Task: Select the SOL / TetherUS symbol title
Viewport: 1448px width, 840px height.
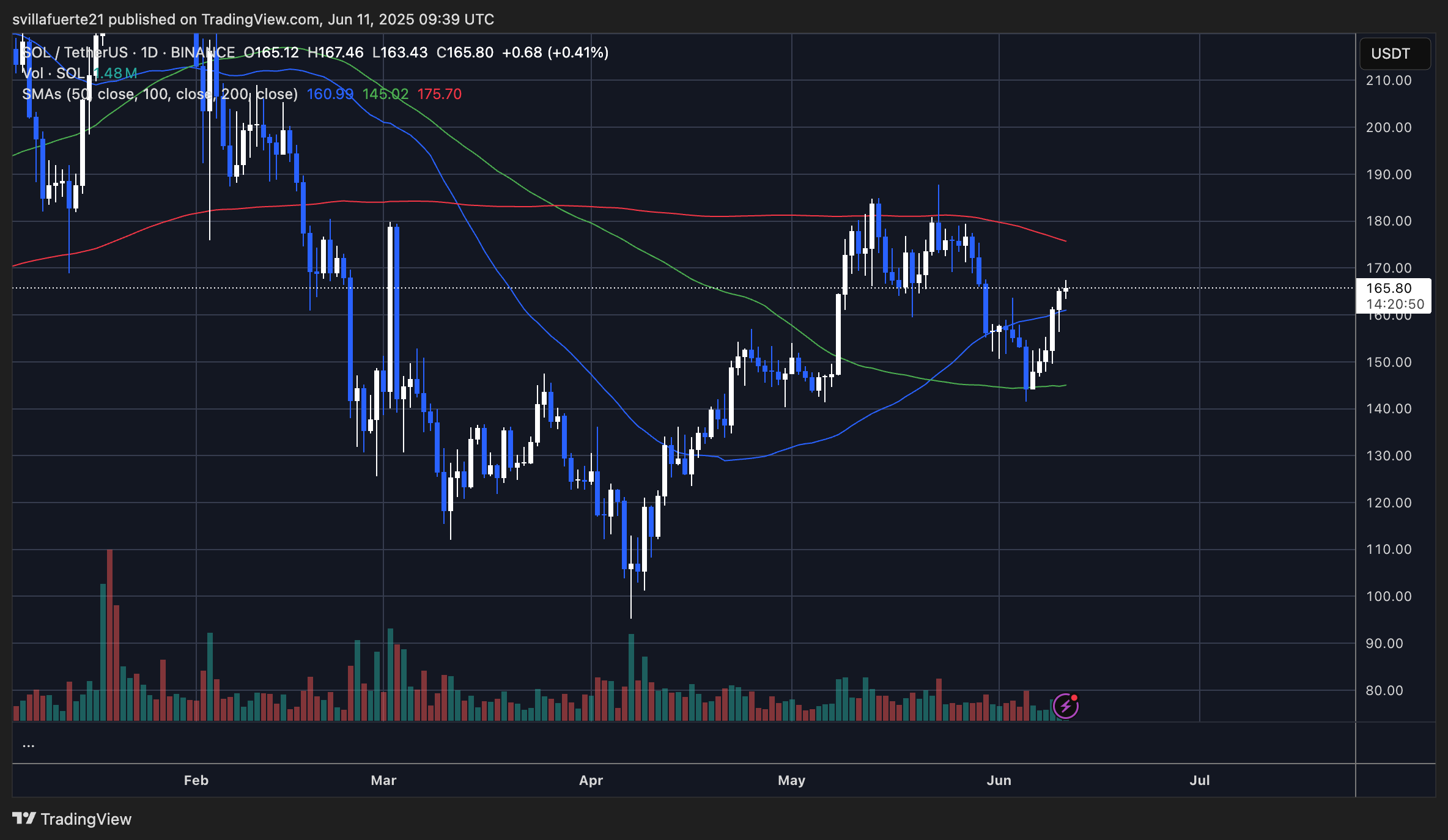Action: click(x=75, y=53)
